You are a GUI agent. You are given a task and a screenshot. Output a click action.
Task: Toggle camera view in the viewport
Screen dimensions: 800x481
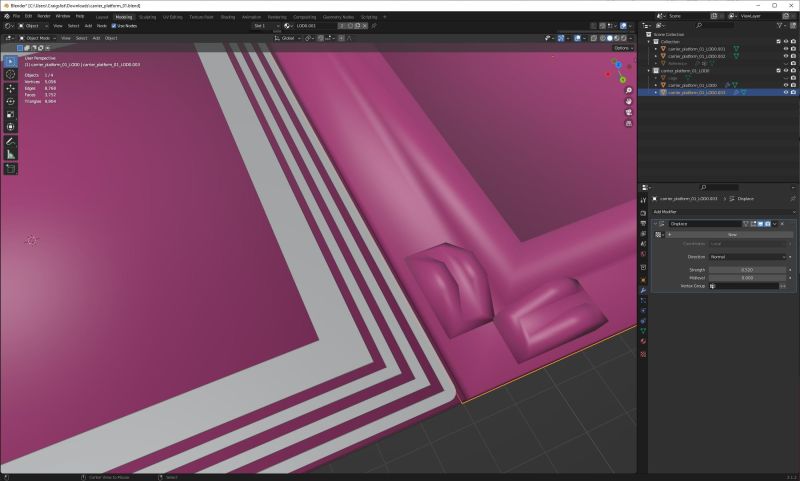tap(629, 112)
